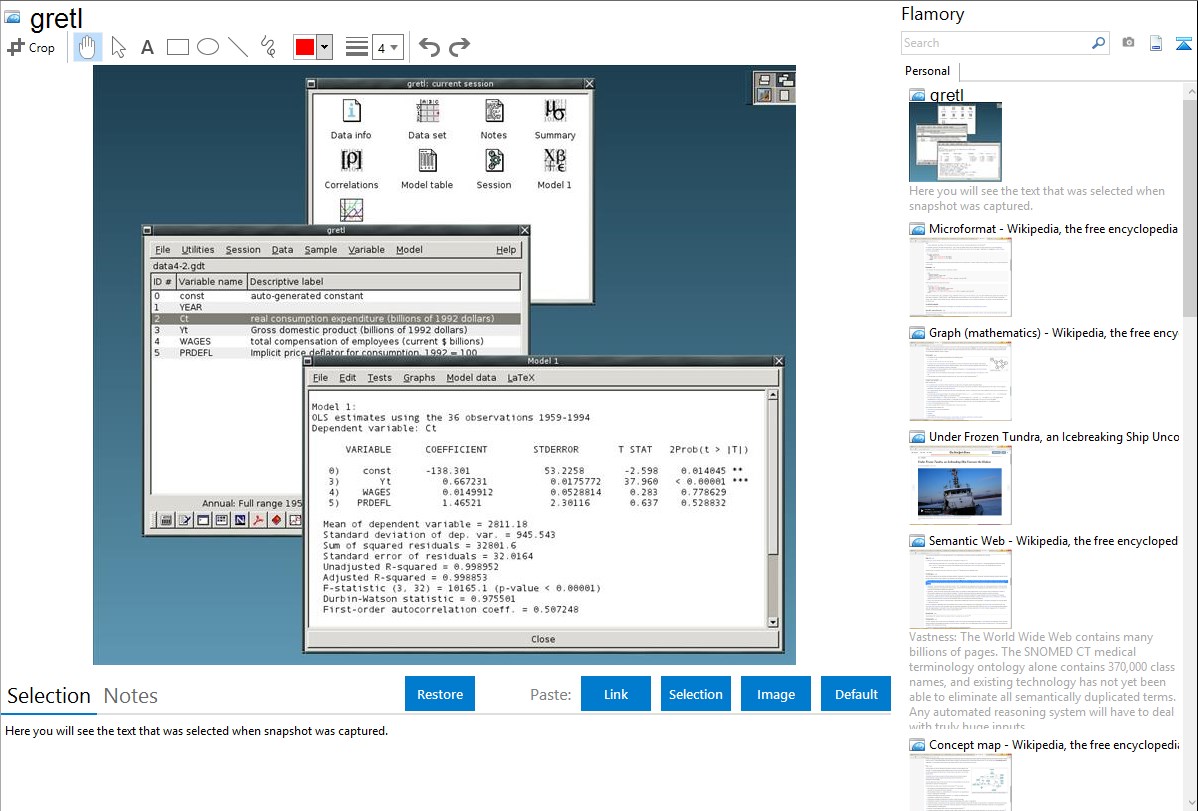This screenshot has height=811, width=1198.
Task: Click the red color swatch
Action: coord(305,47)
